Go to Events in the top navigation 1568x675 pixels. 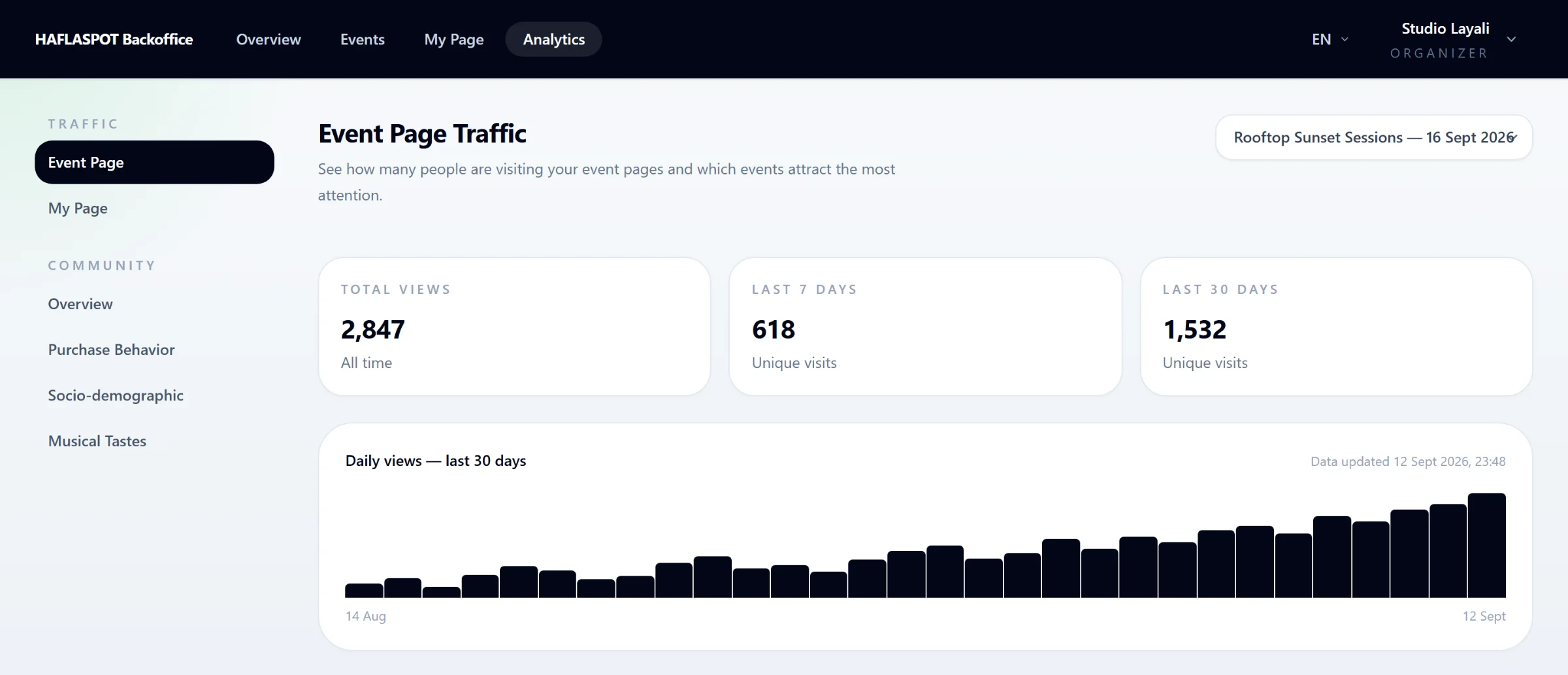[x=363, y=39]
